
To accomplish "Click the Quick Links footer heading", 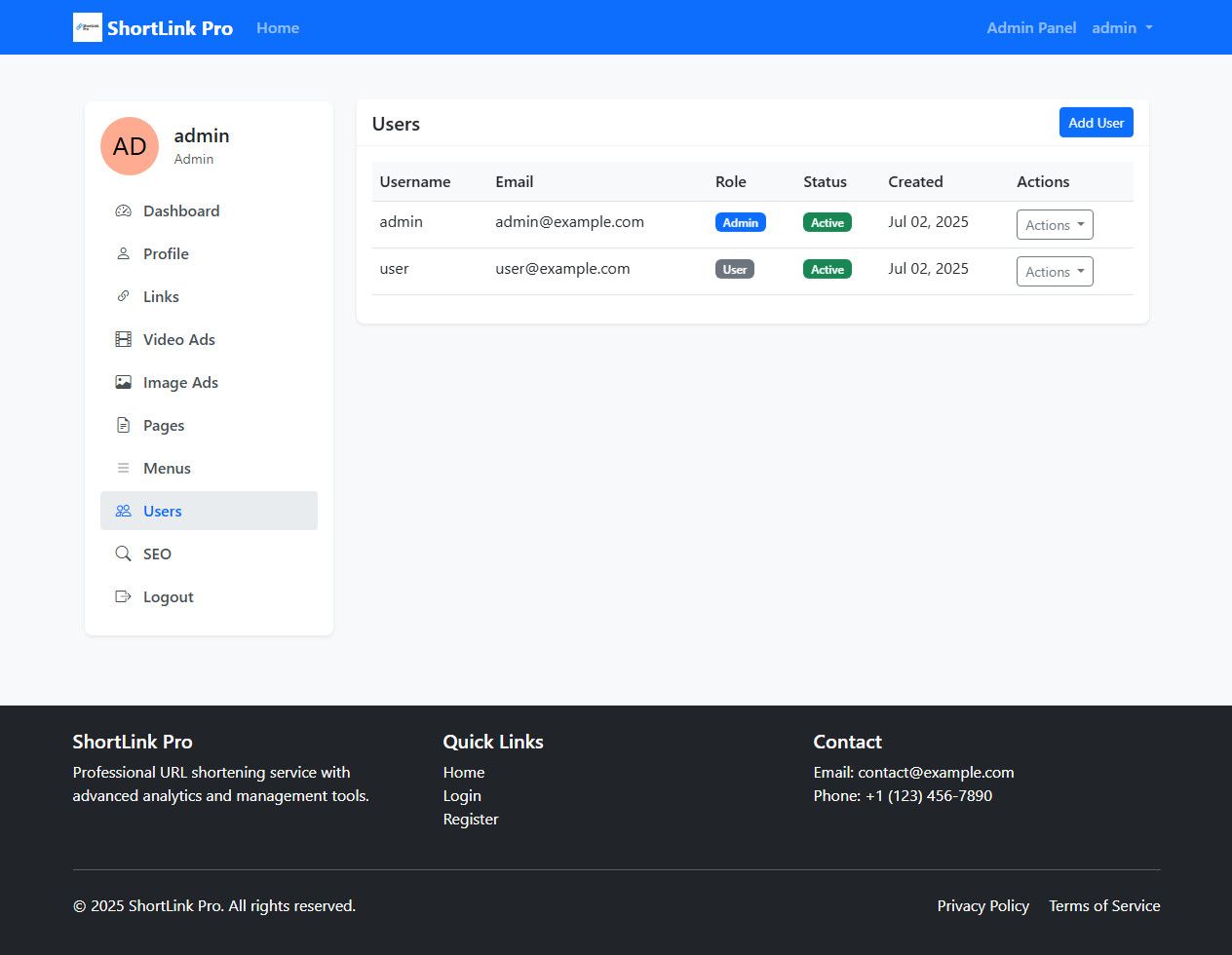I will click(x=493, y=742).
